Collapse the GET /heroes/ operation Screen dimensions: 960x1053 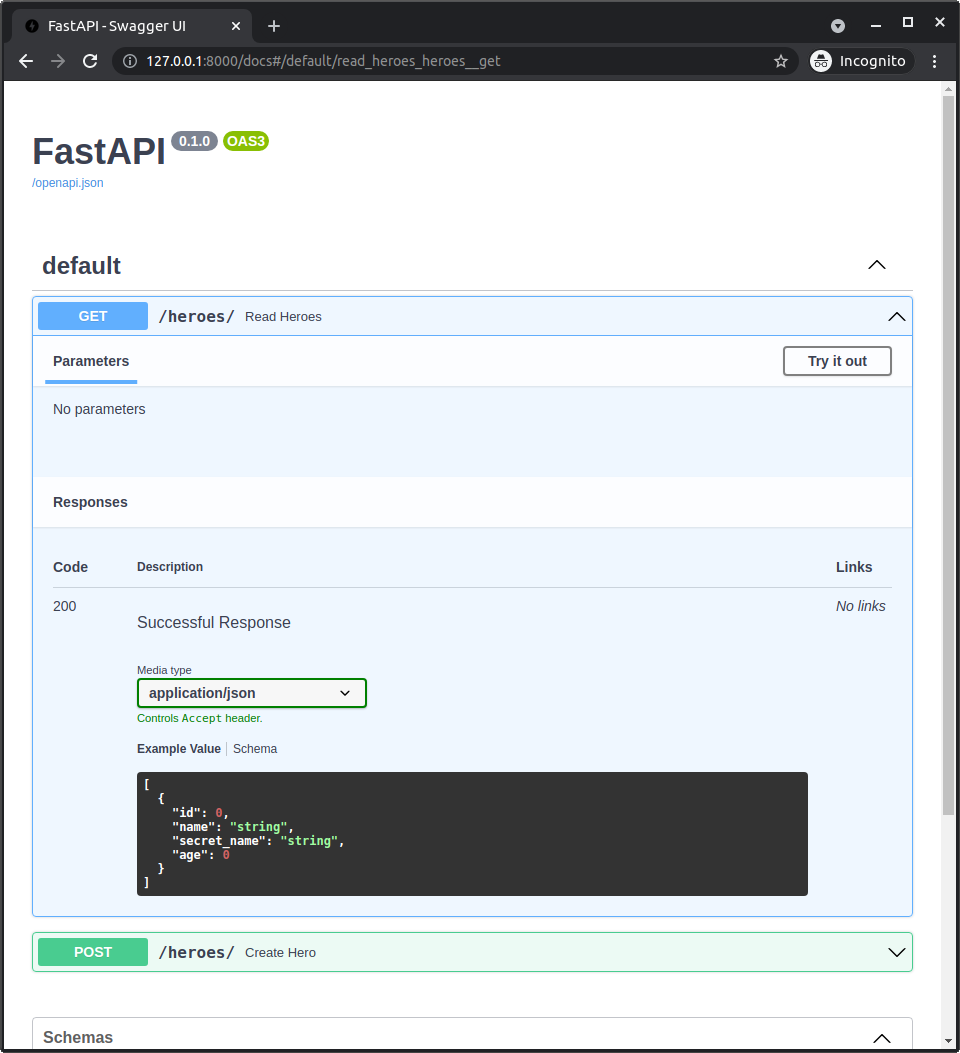pos(896,316)
